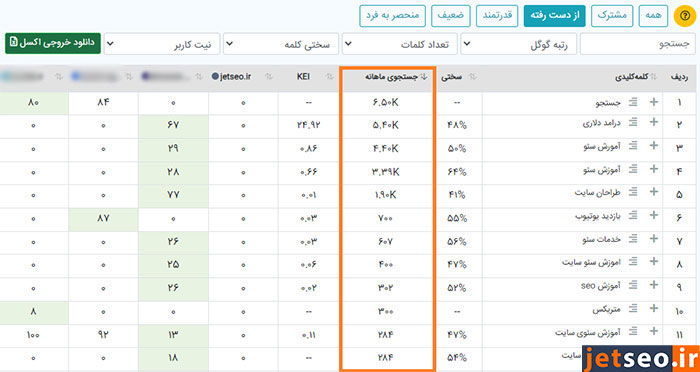Screen dimensions: 700x372
Task: Open the رتبه گوگل dropdown
Action: click(x=518, y=44)
